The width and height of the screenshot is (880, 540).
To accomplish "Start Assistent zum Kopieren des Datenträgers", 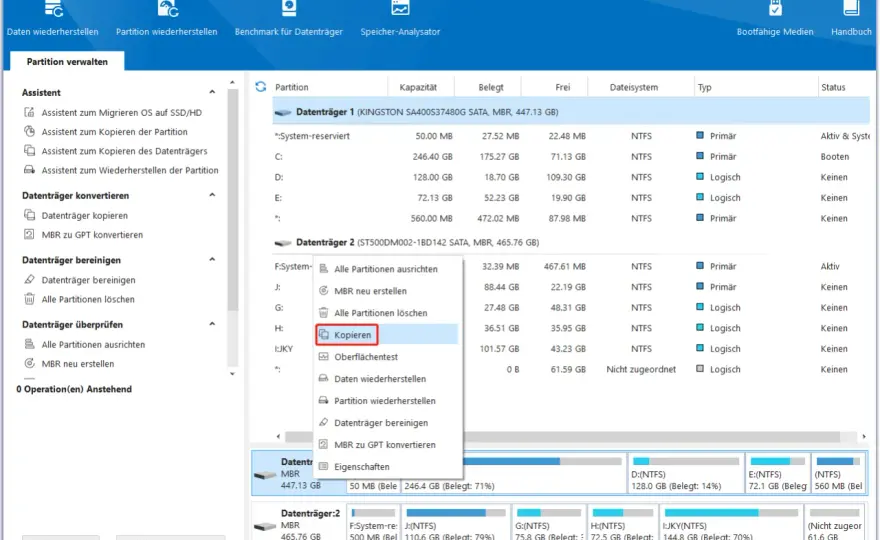I will coord(115,150).
